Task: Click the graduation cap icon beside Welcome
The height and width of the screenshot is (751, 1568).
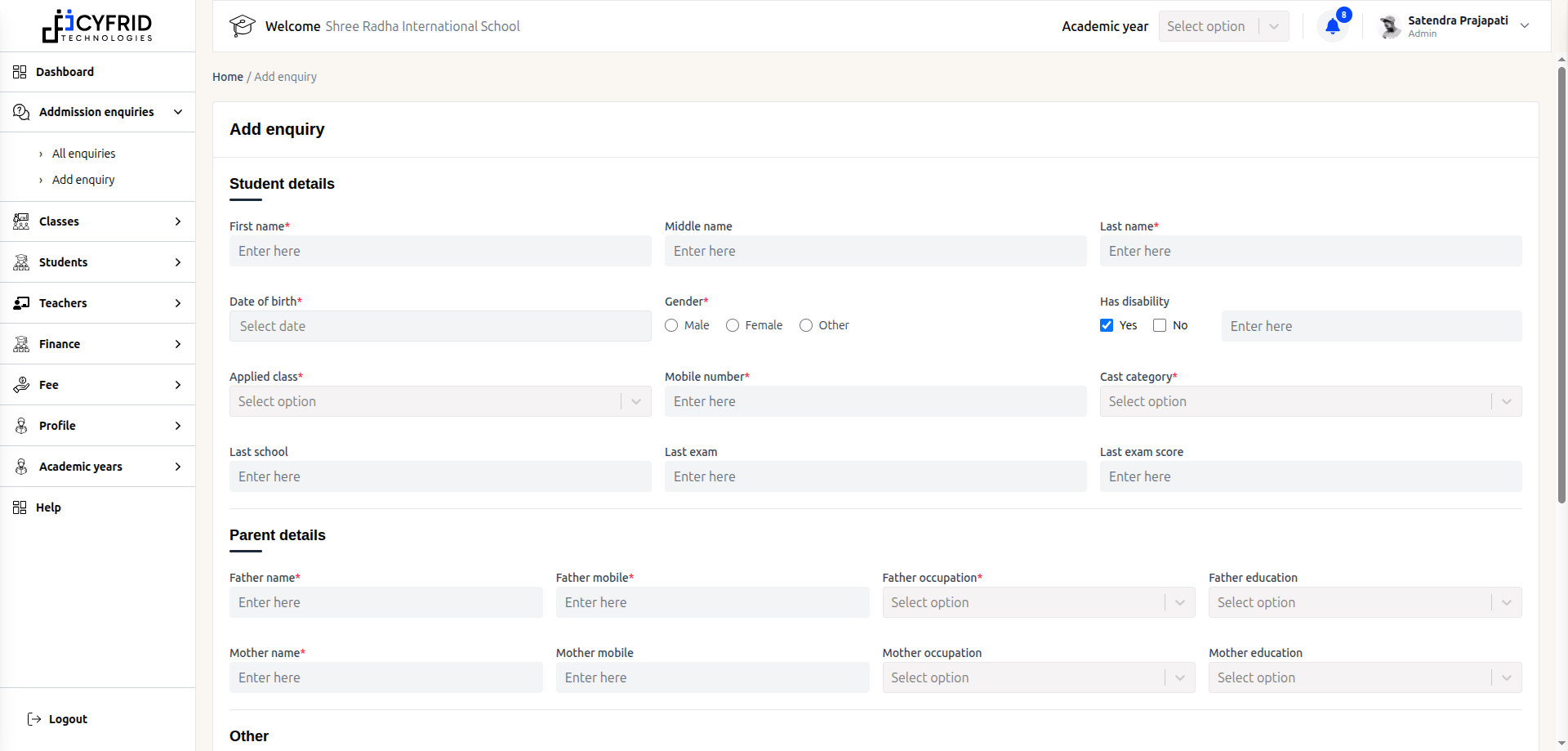Action: pyautogui.click(x=242, y=26)
